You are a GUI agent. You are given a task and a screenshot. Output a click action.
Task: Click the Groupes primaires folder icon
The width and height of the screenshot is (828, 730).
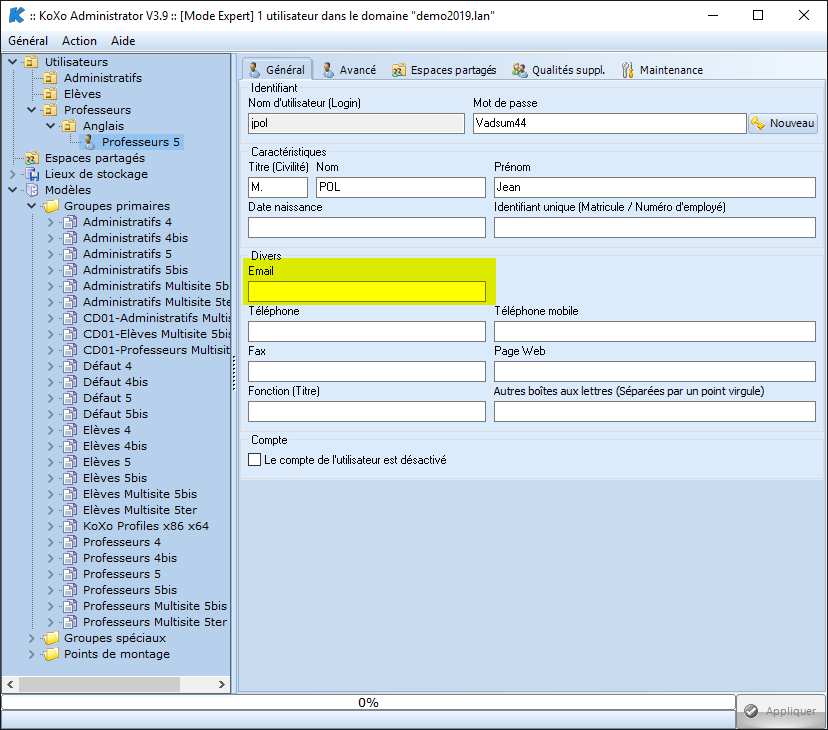51,206
